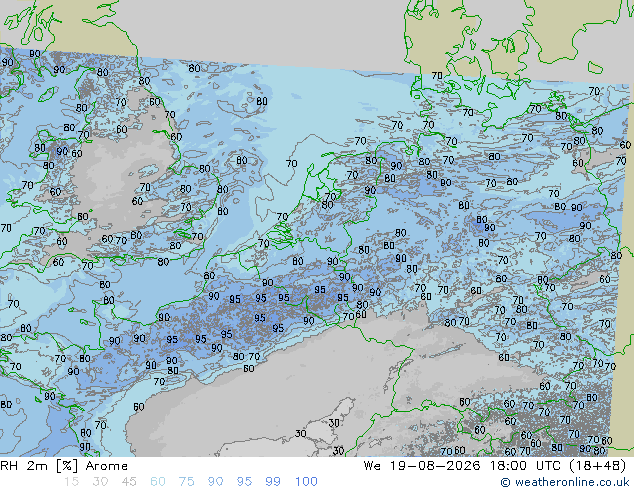Image resolution: width=634 pixels, height=490 pixels.
Task: Open the weatheronline.co.uk copyright link
Action: [x=565, y=482]
